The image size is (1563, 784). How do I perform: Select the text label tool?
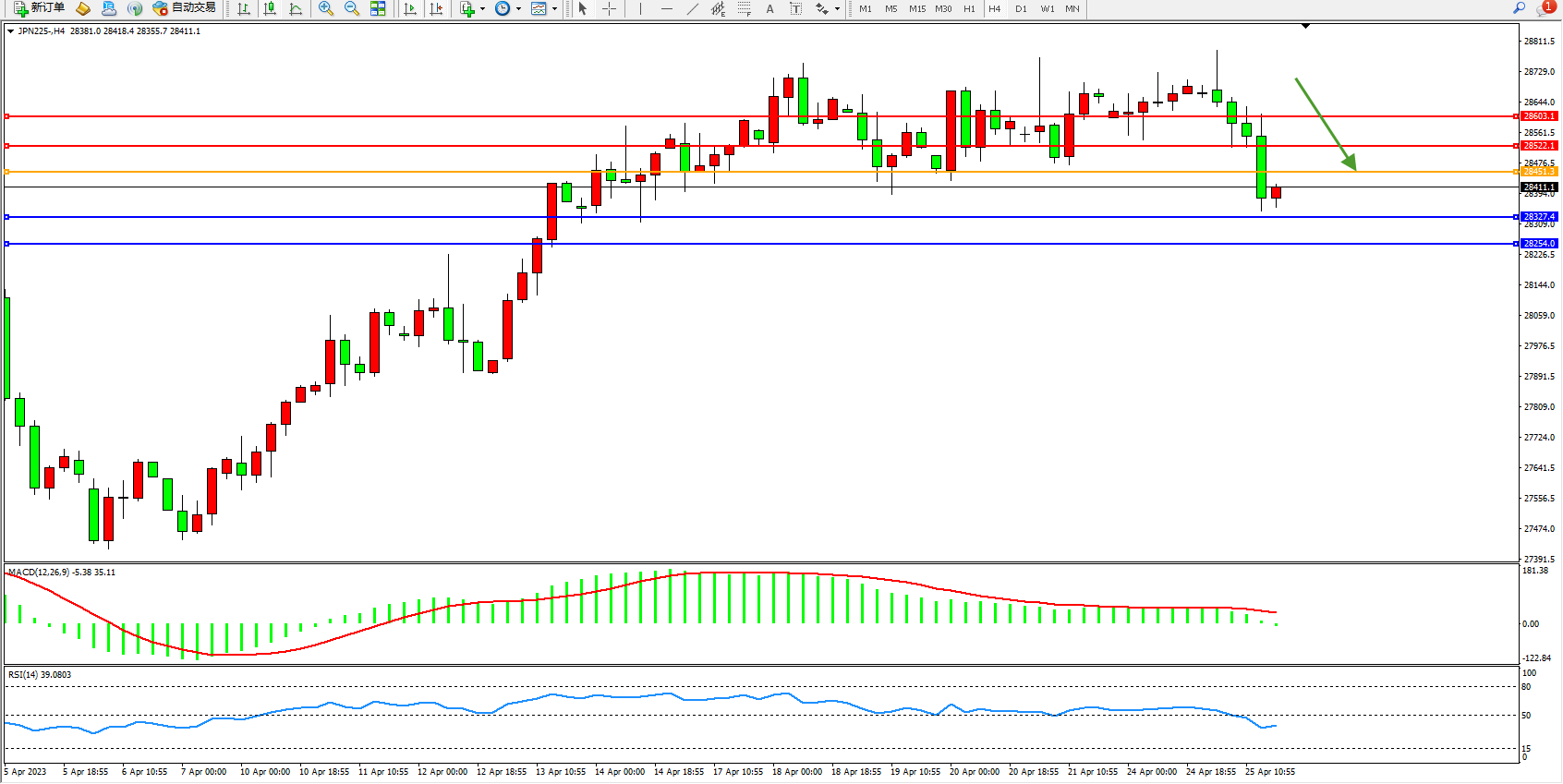pyautogui.click(x=795, y=8)
